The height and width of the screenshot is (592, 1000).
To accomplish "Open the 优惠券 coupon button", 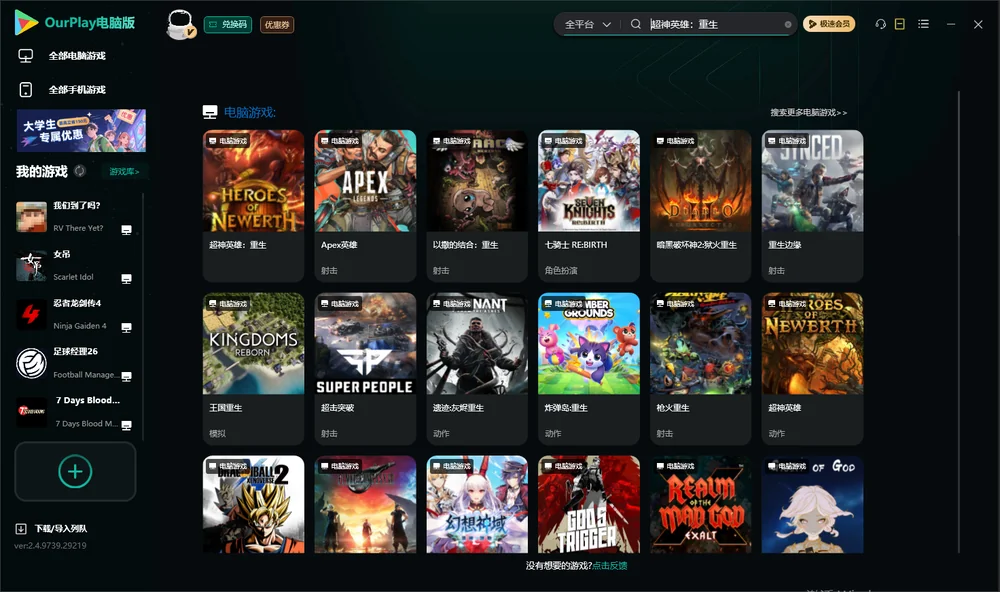I will click(277, 24).
